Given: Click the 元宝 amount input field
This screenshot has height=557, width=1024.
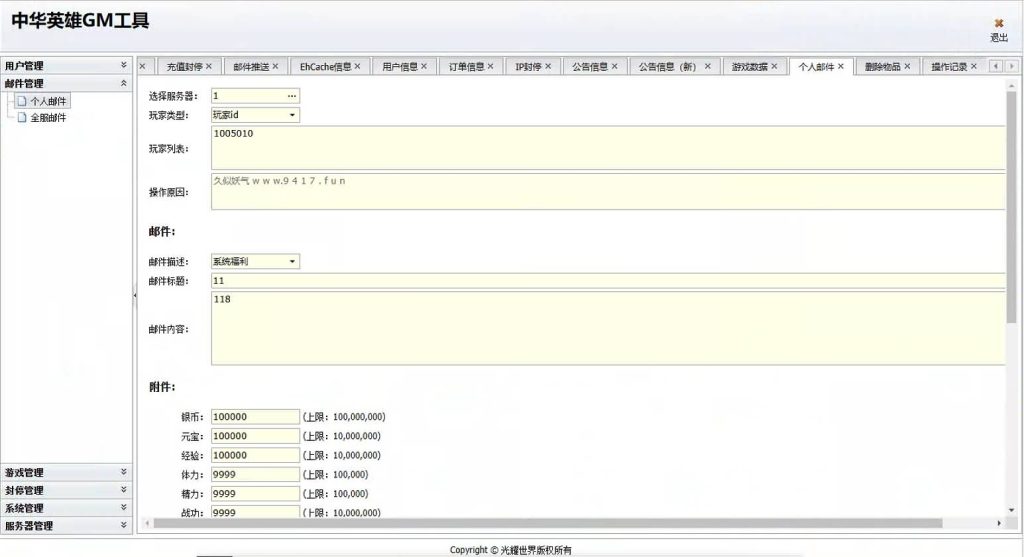Looking at the screenshot, I should (255, 436).
